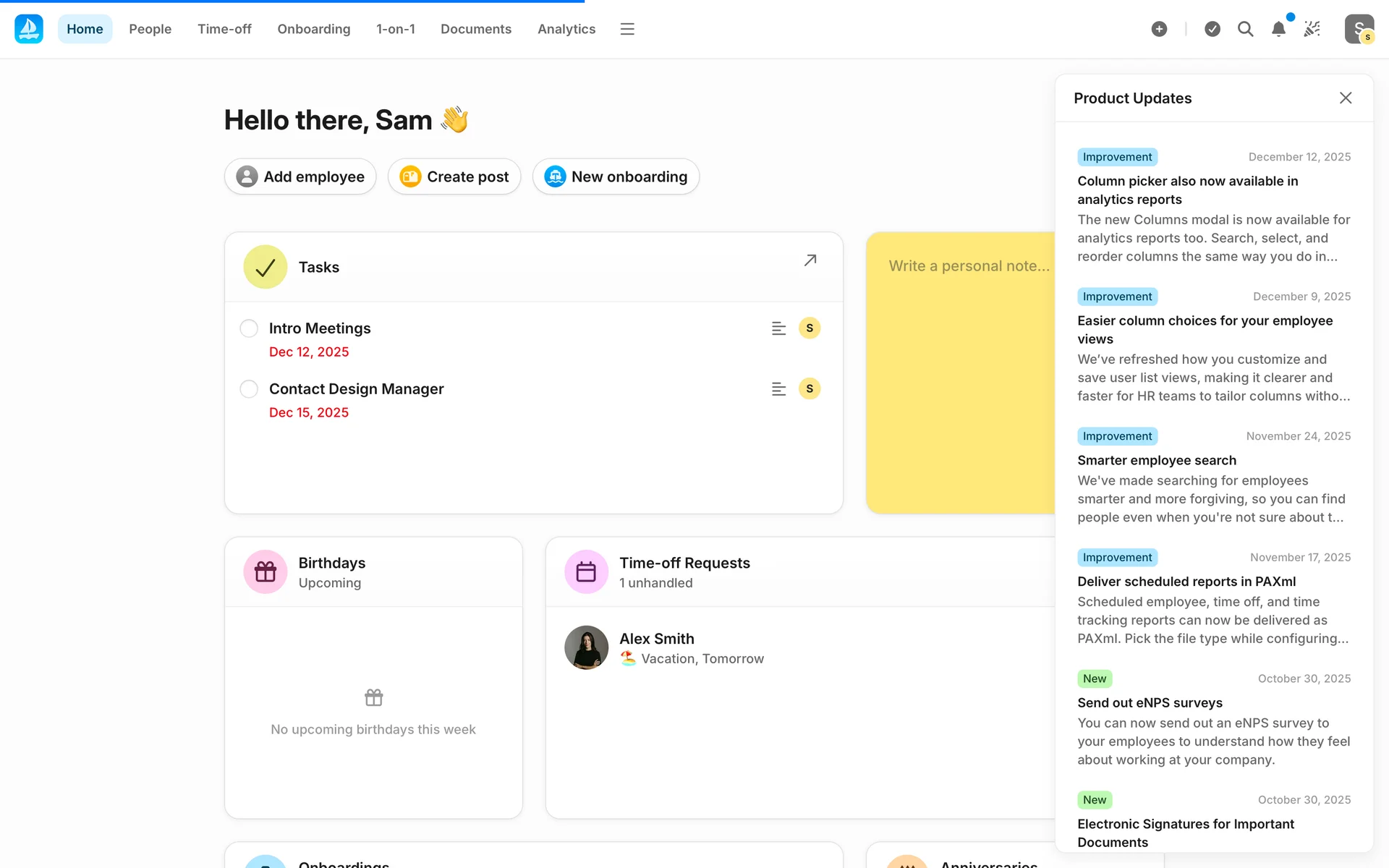The width and height of the screenshot is (1389, 868).
Task: Close the Product Updates panel
Action: click(1345, 98)
